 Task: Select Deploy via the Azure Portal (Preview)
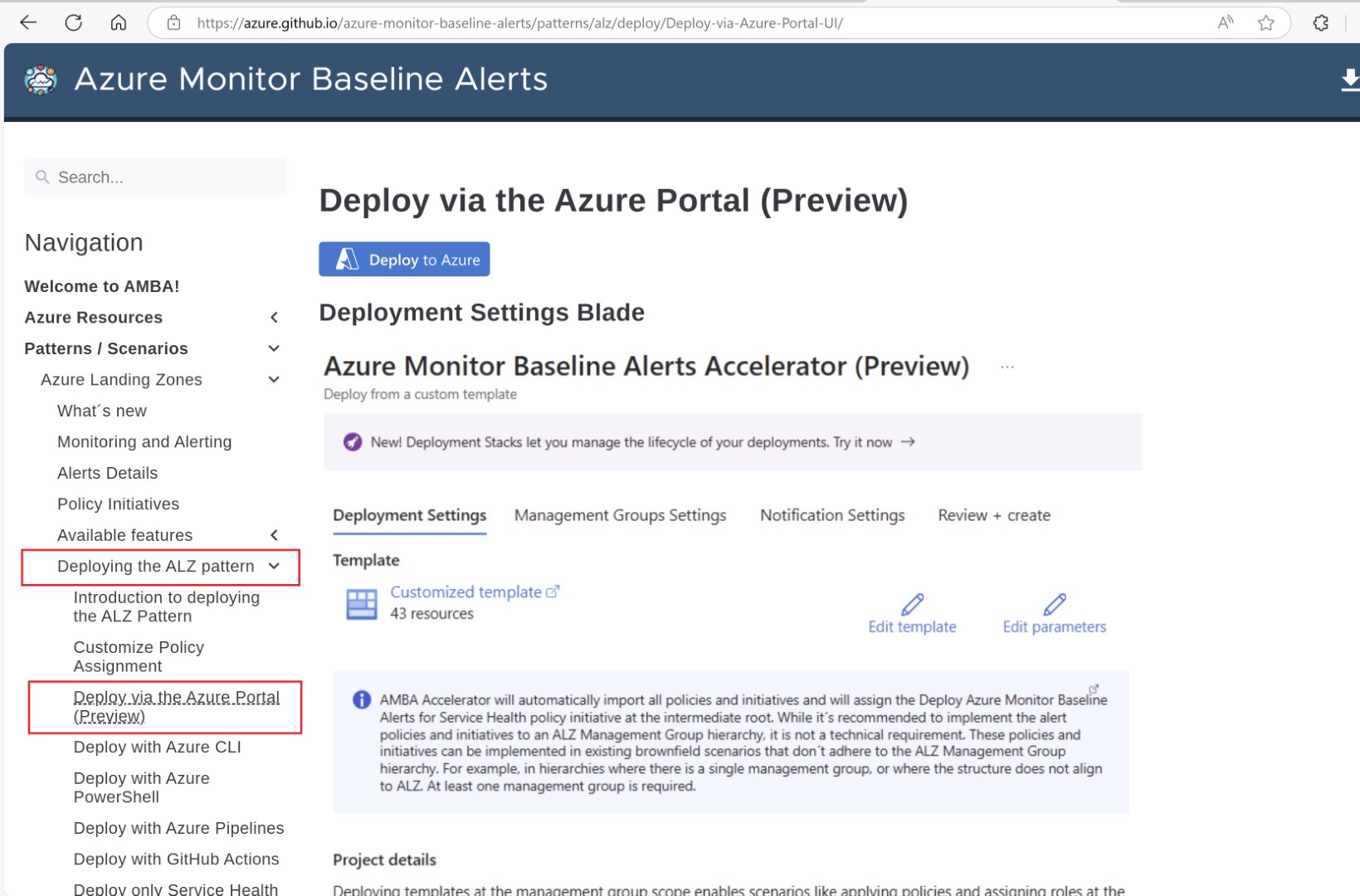point(176,706)
